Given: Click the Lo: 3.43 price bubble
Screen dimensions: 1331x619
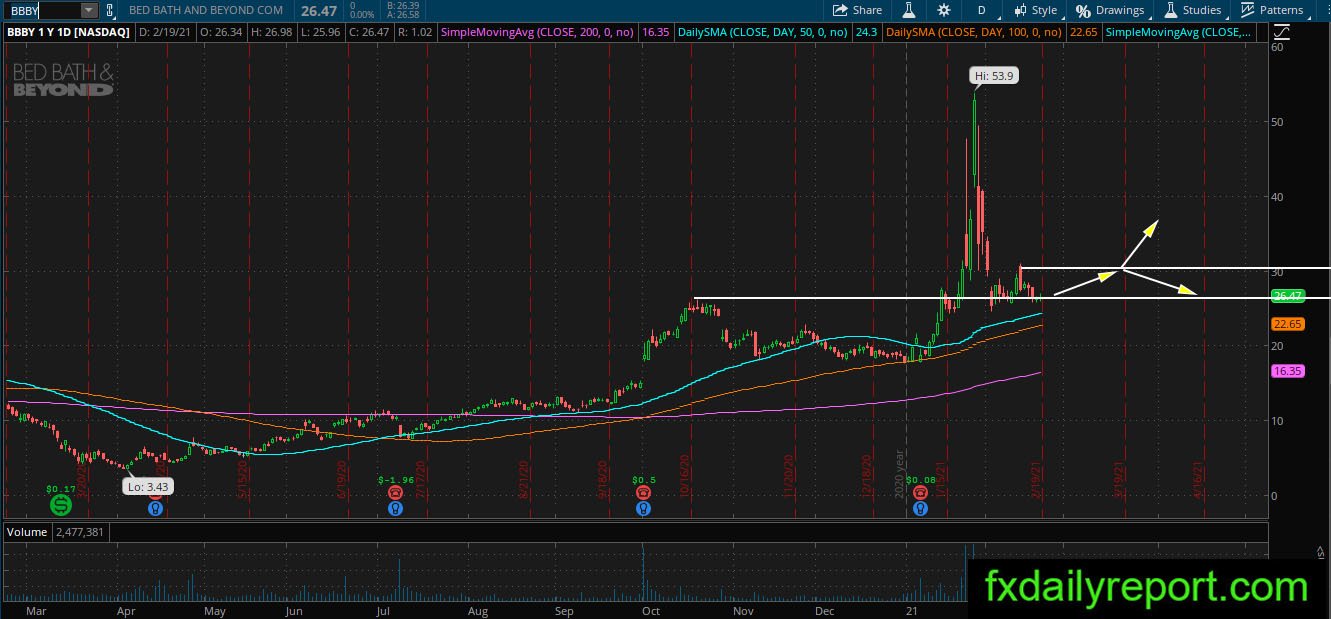Looking at the screenshot, I should pyautogui.click(x=148, y=486).
